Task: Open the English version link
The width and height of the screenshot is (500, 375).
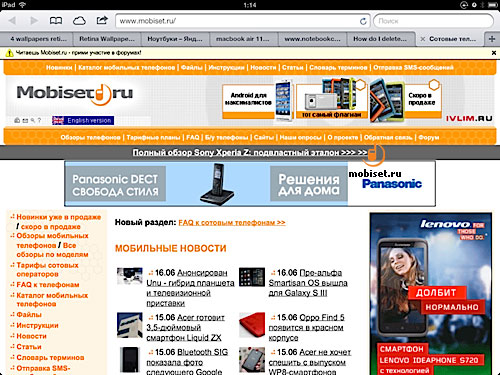Action: click(x=83, y=120)
